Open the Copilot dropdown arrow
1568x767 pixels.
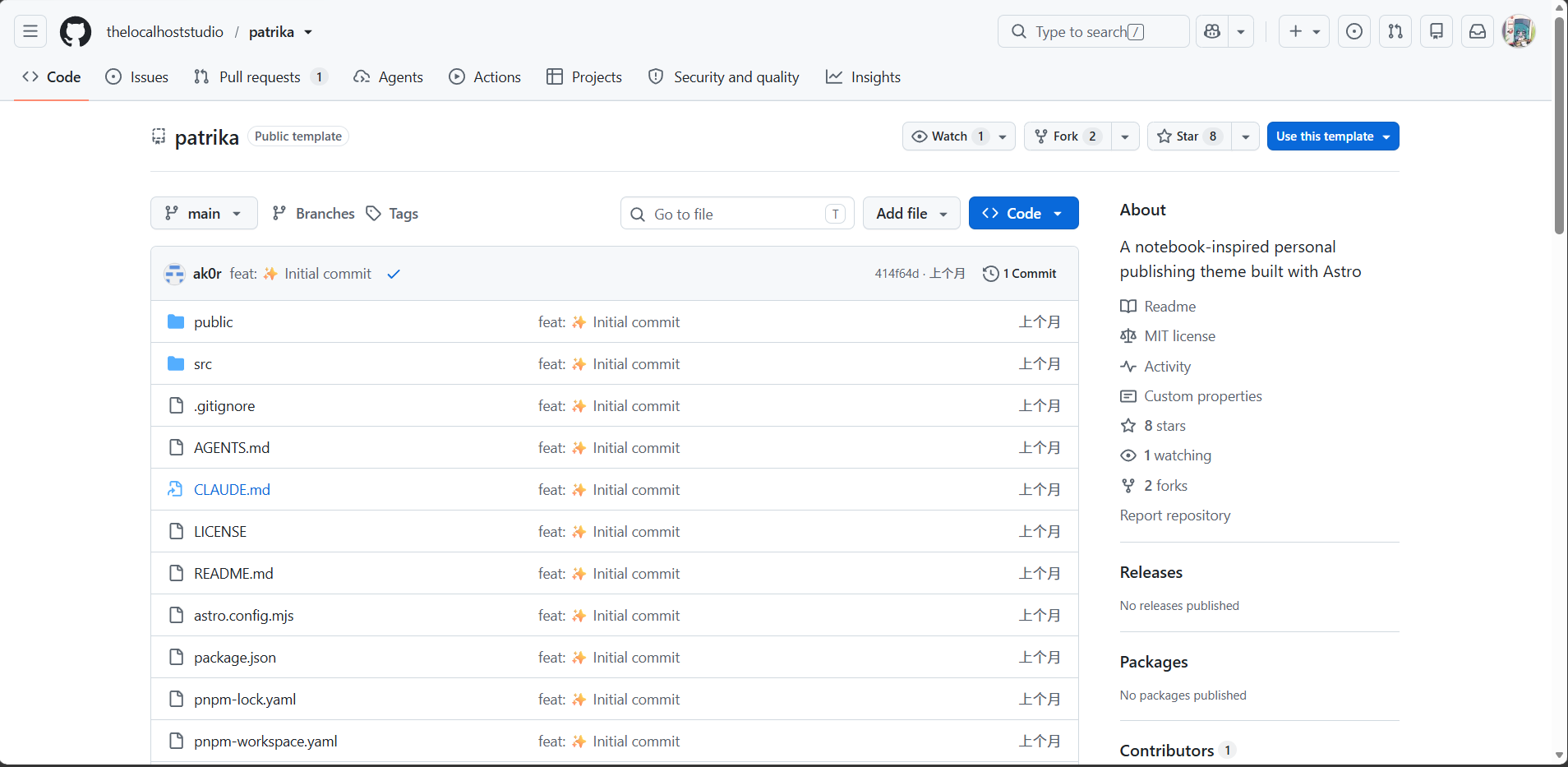pyautogui.click(x=1241, y=31)
